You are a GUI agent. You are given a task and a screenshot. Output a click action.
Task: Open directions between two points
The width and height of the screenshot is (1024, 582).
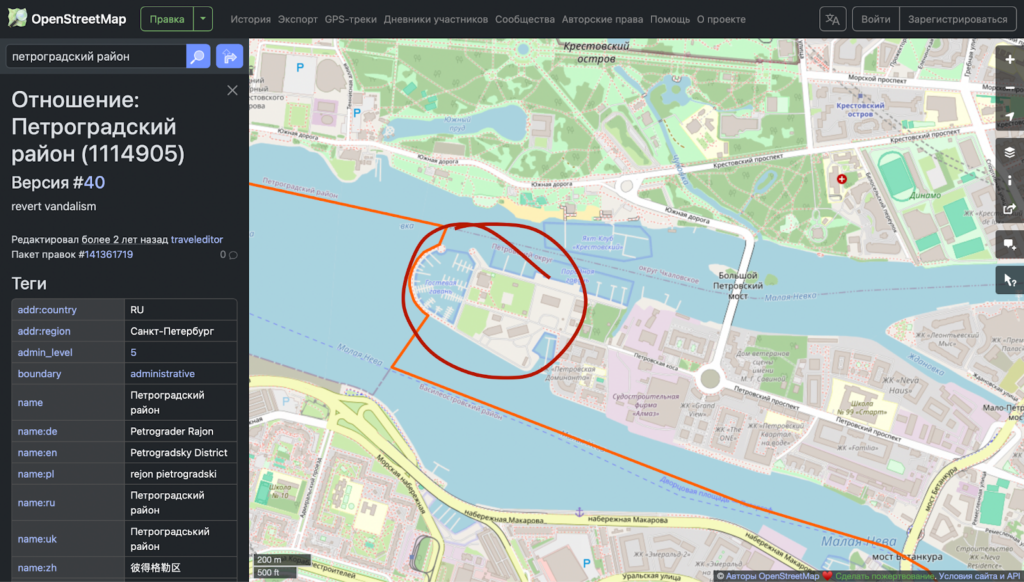tap(229, 56)
